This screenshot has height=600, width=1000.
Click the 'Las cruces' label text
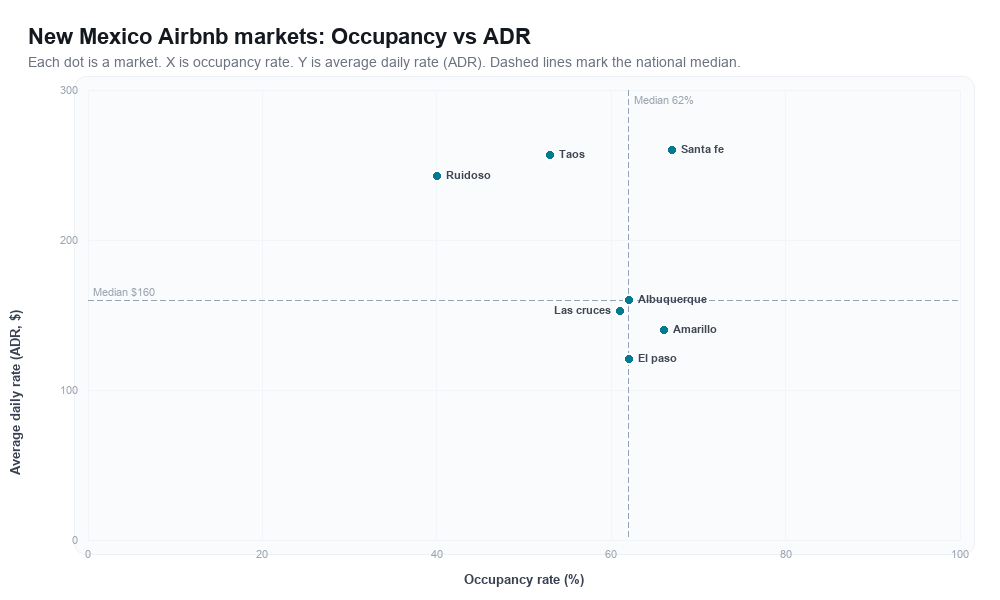coord(582,311)
